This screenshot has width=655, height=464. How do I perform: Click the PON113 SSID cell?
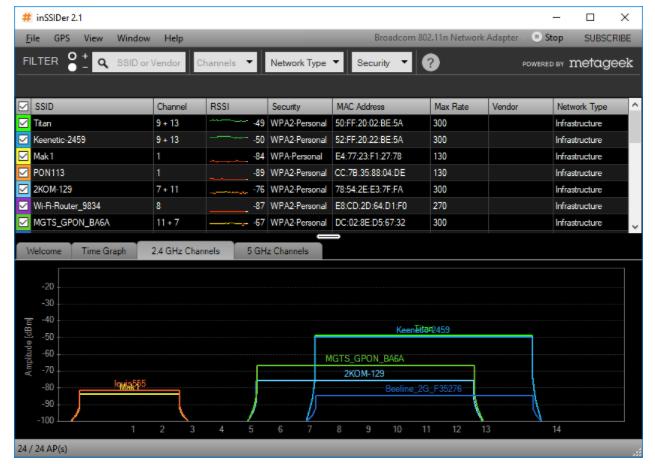pos(92,172)
